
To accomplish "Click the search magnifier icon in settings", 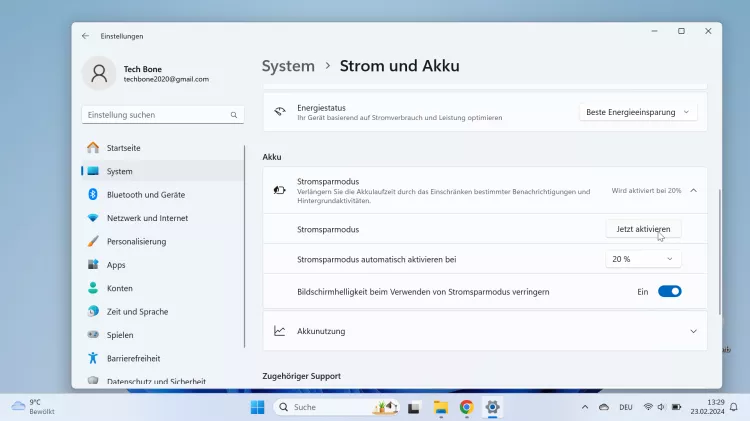I will point(234,115).
